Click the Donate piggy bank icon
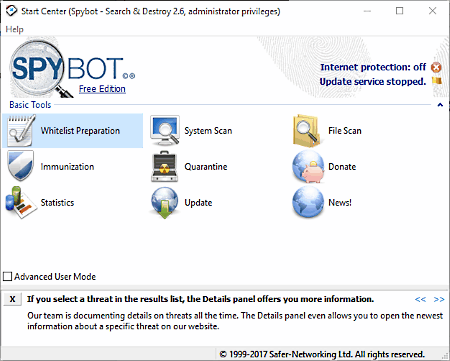The height and width of the screenshot is (361, 450). 309,167
